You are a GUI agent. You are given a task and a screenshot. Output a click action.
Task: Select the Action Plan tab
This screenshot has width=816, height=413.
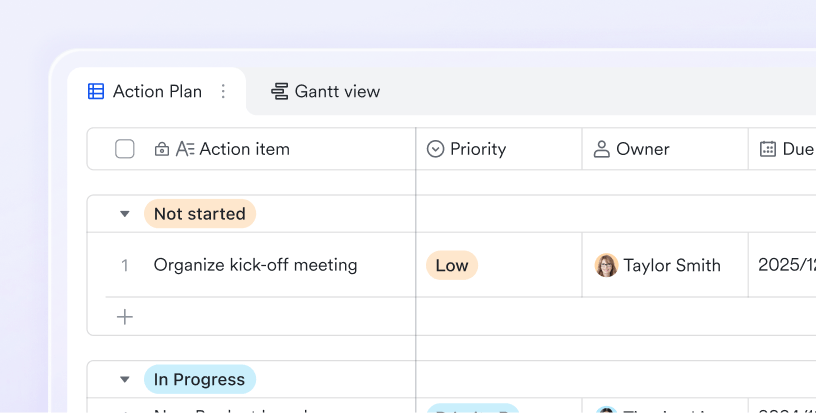(157, 91)
